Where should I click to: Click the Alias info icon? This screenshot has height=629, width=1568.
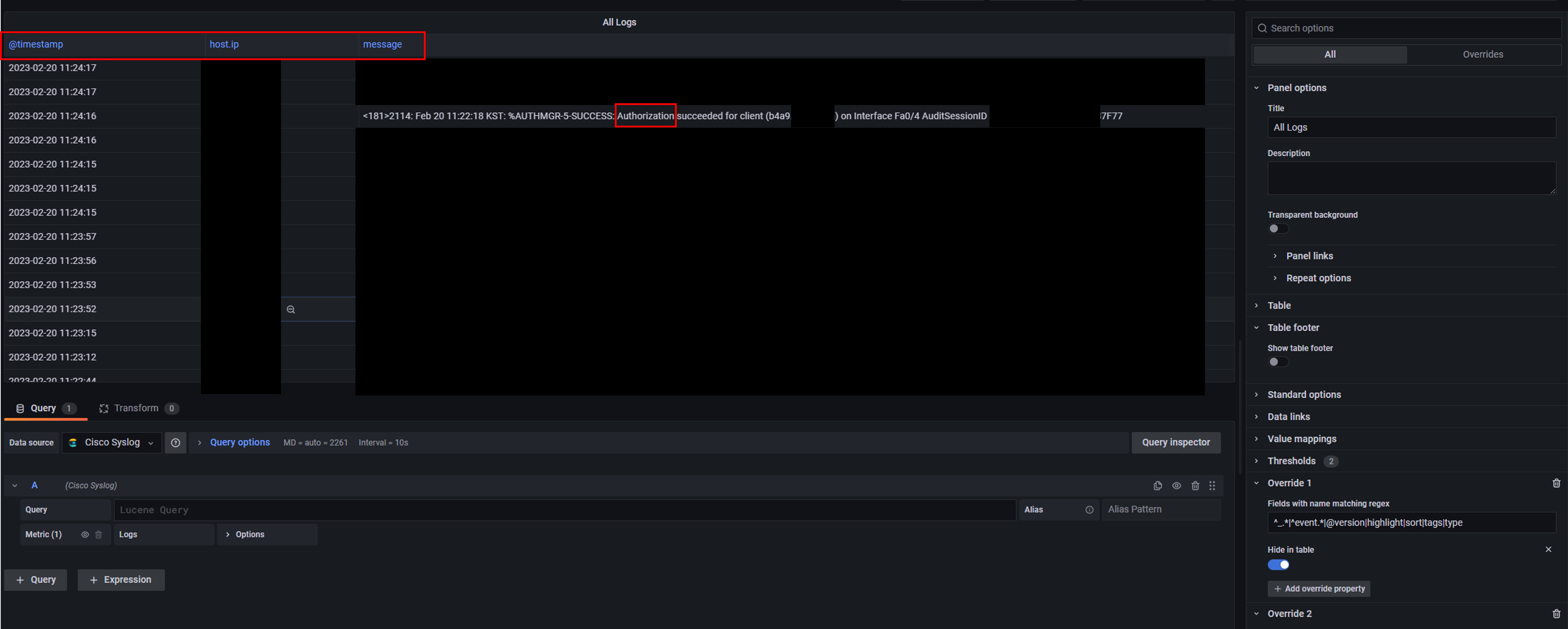point(1090,510)
